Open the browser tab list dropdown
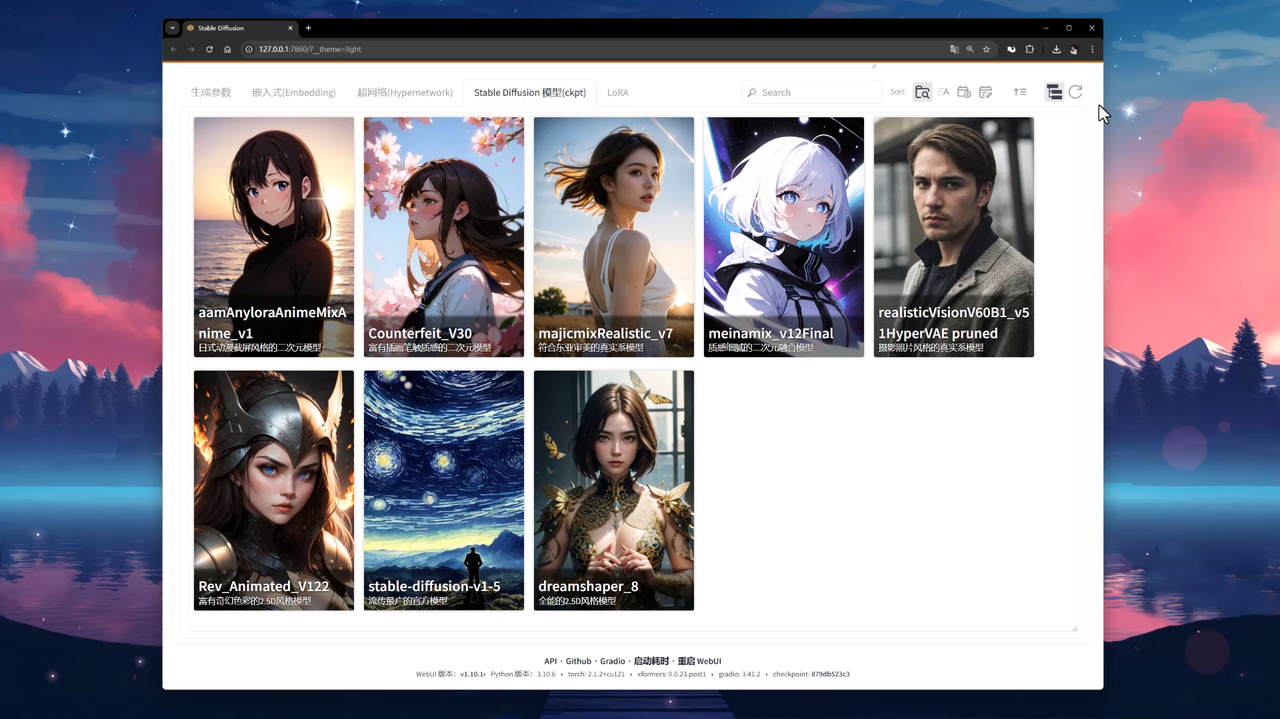This screenshot has width=1280, height=719. [x=173, y=28]
